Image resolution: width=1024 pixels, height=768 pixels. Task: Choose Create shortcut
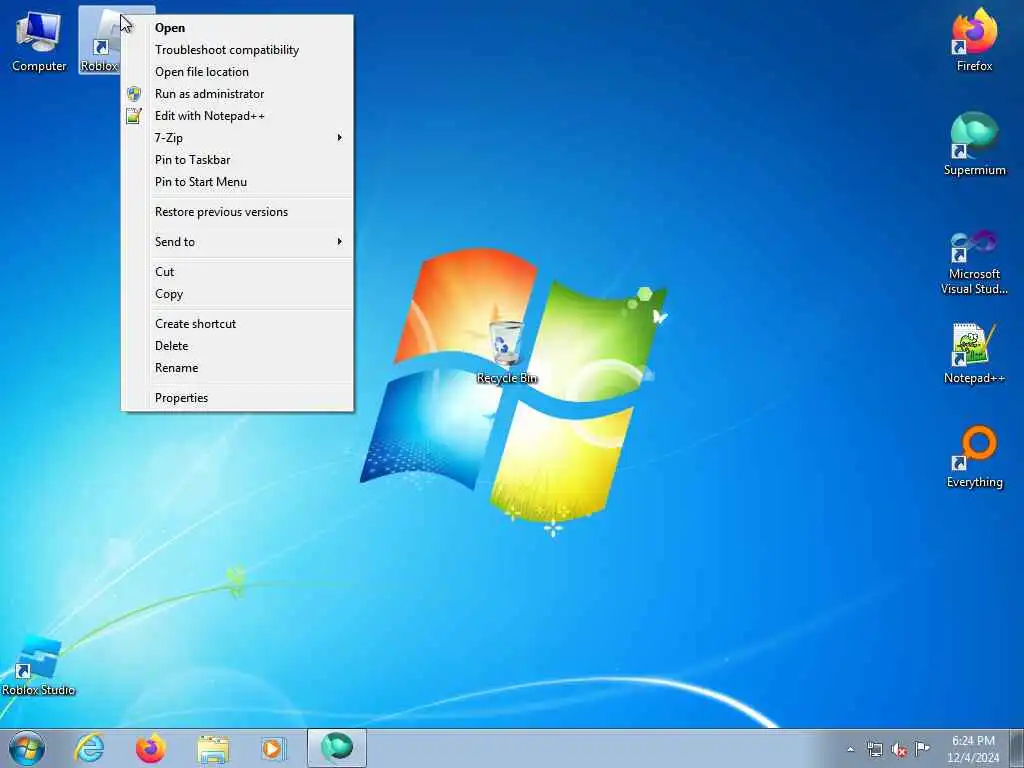[x=238, y=324]
